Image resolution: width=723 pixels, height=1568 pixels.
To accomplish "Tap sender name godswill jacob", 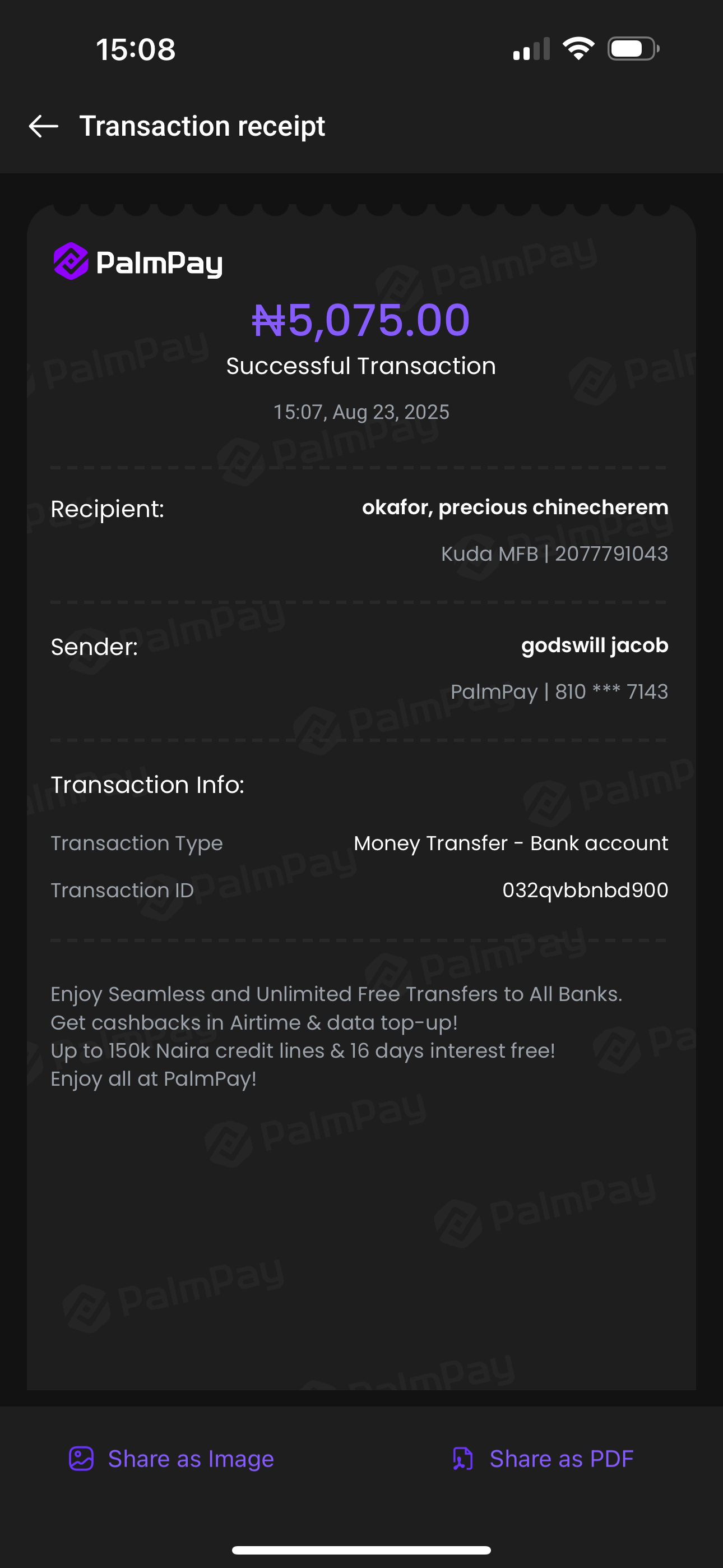I will tap(595, 645).
